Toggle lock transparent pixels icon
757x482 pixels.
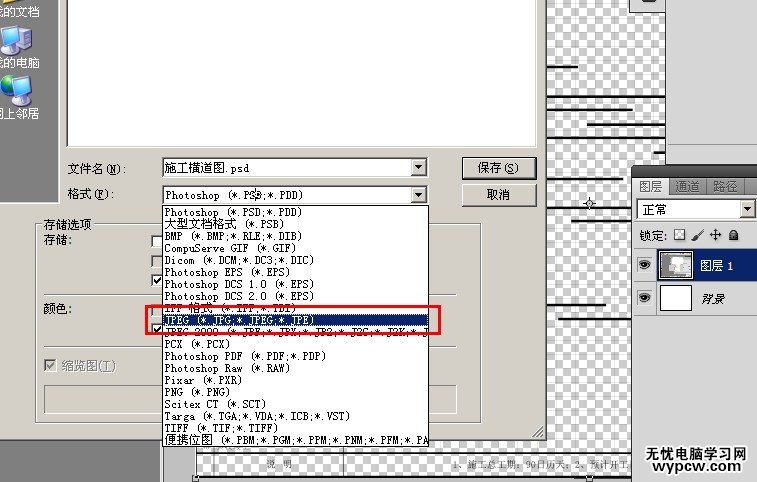point(679,235)
